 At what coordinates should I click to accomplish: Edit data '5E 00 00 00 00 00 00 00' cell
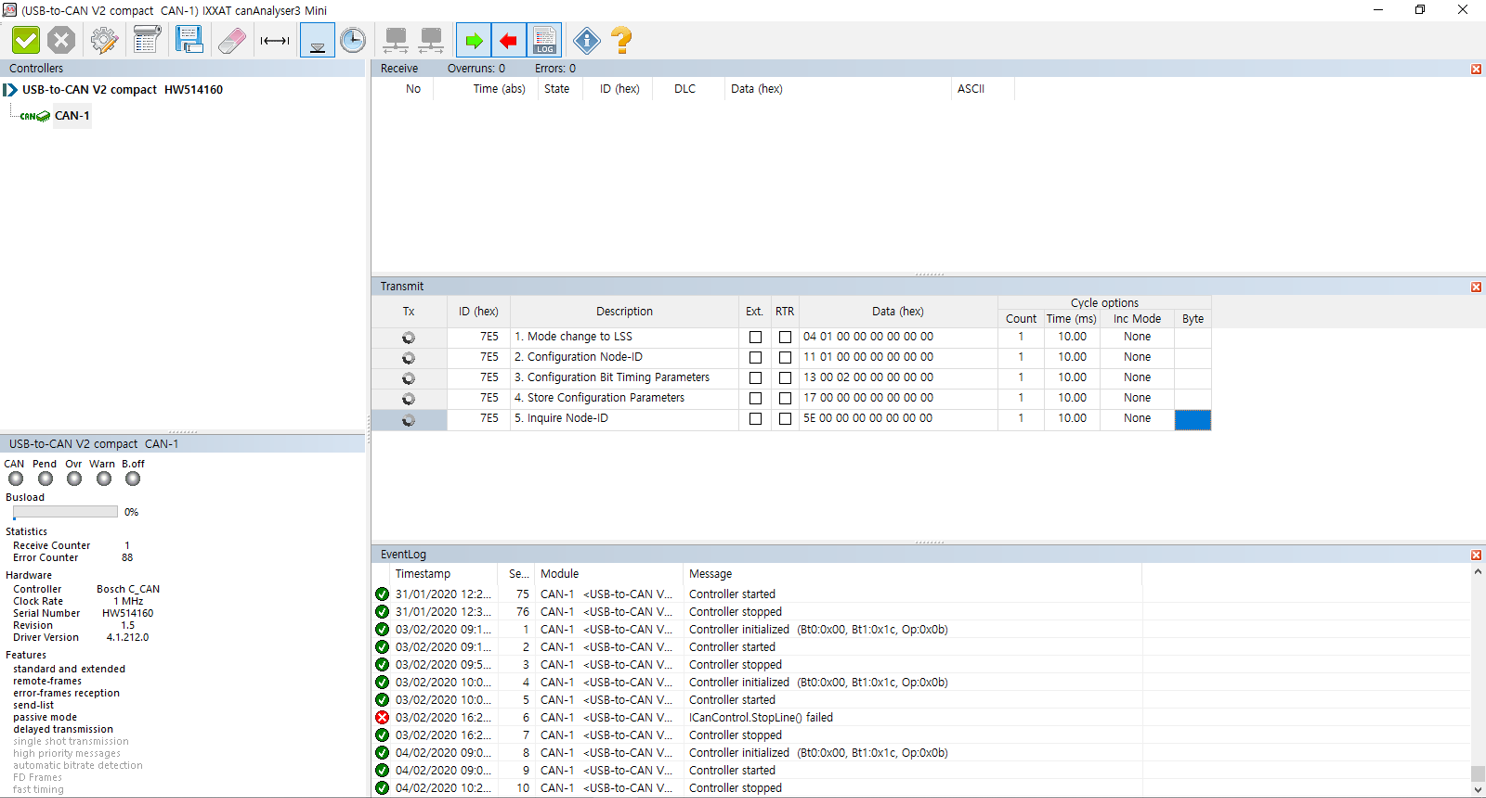coord(898,419)
